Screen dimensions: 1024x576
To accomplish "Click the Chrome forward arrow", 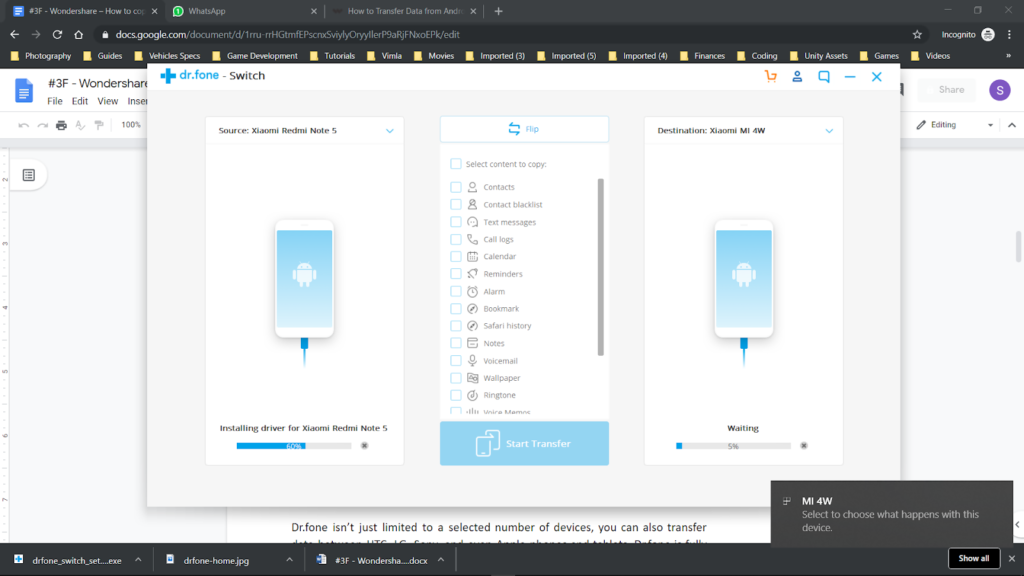I will [x=36, y=35].
